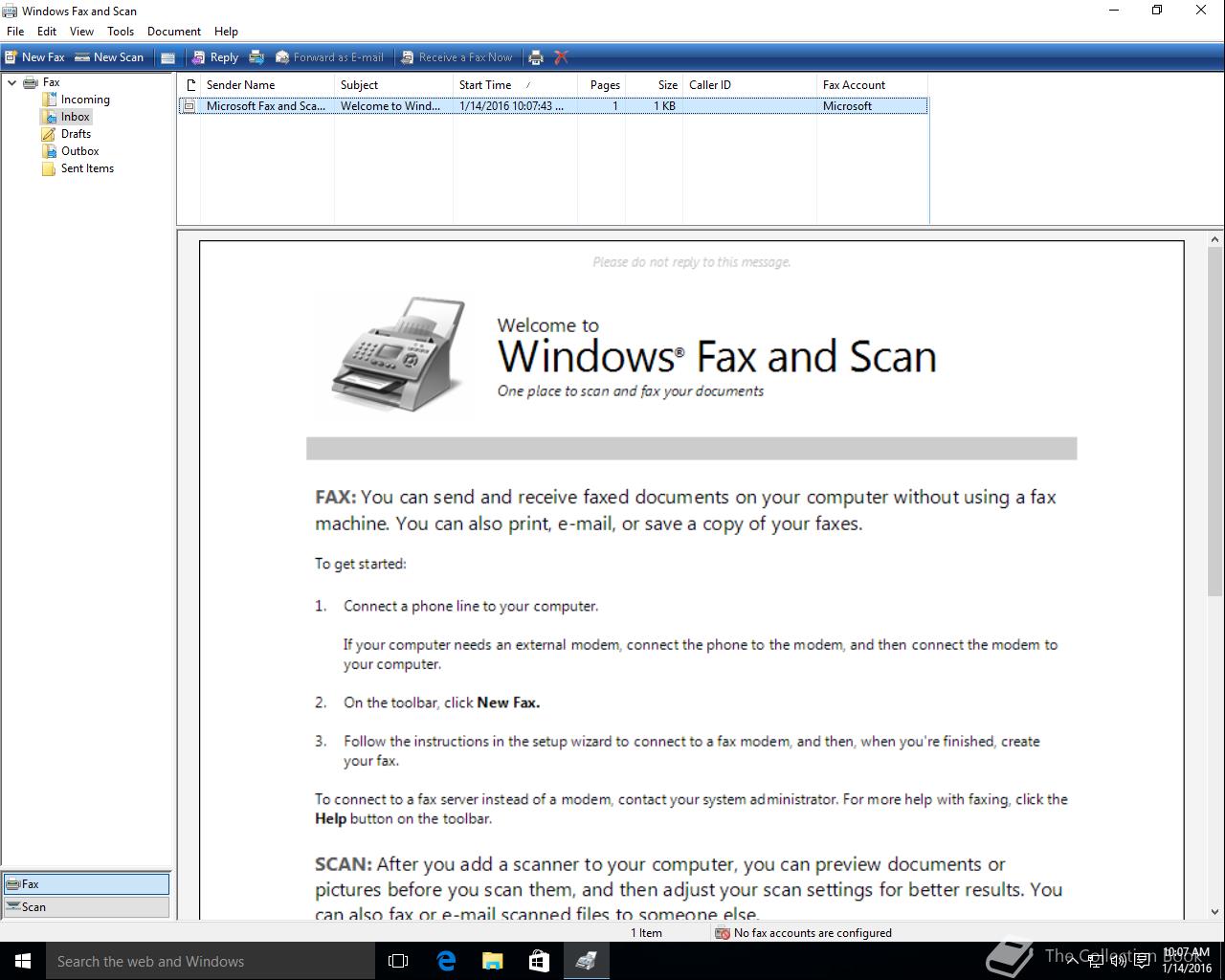Launch Microsoft Edge from taskbar
This screenshot has width=1225, height=980.
pos(446,961)
